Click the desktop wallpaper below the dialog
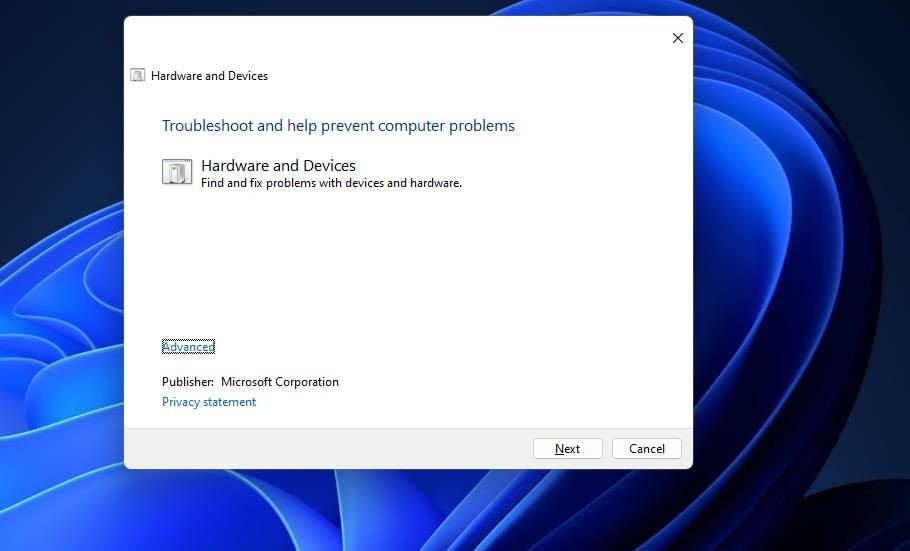Screen dimensions: 910x551 tap(406, 511)
